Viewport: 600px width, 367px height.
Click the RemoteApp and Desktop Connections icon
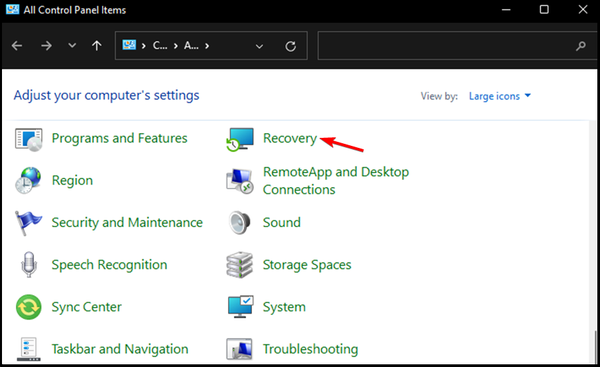pos(240,181)
